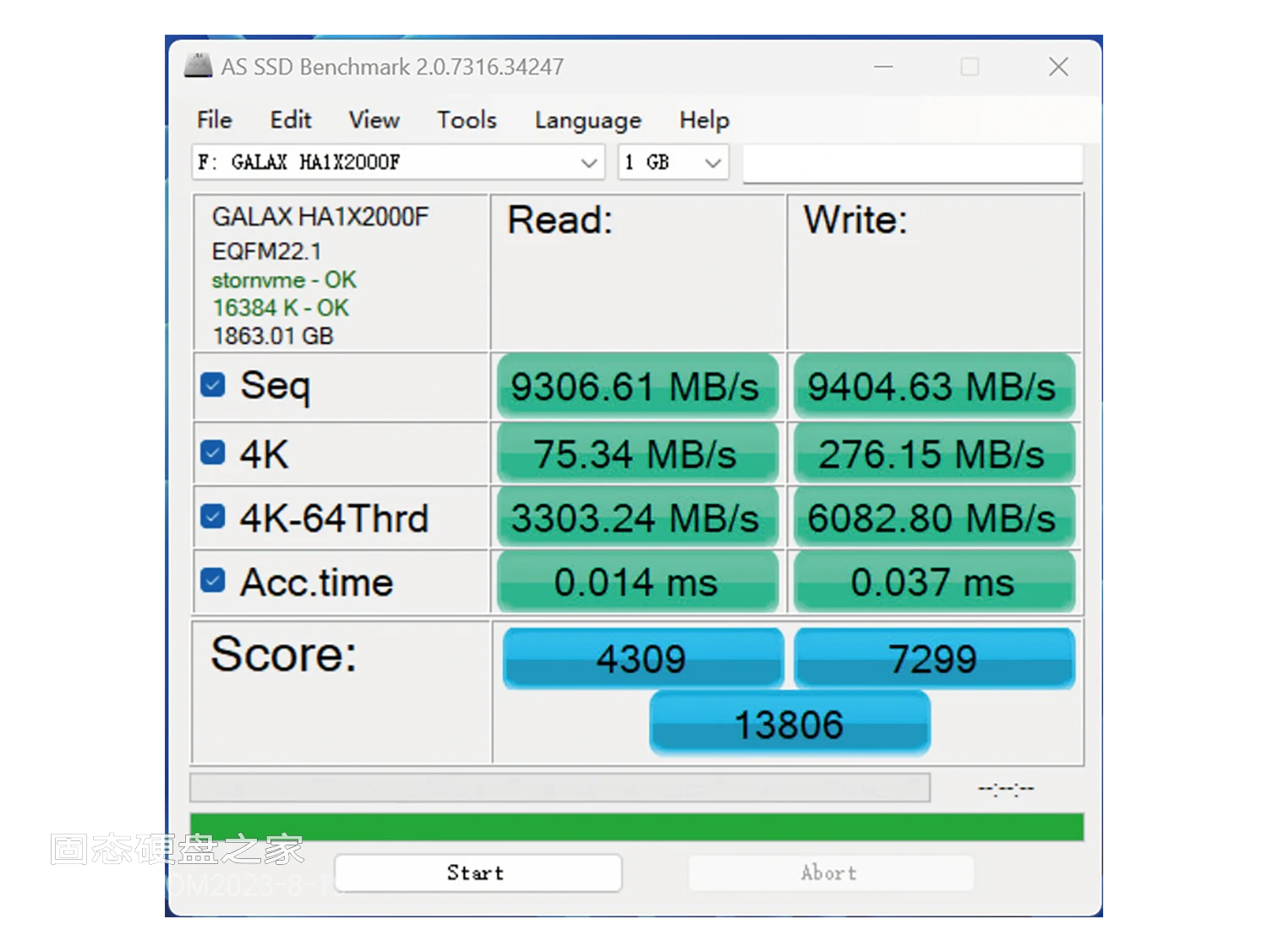Viewport: 1268px width, 952px height.
Task: Click the read score 4309
Action: (x=642, y=658)
